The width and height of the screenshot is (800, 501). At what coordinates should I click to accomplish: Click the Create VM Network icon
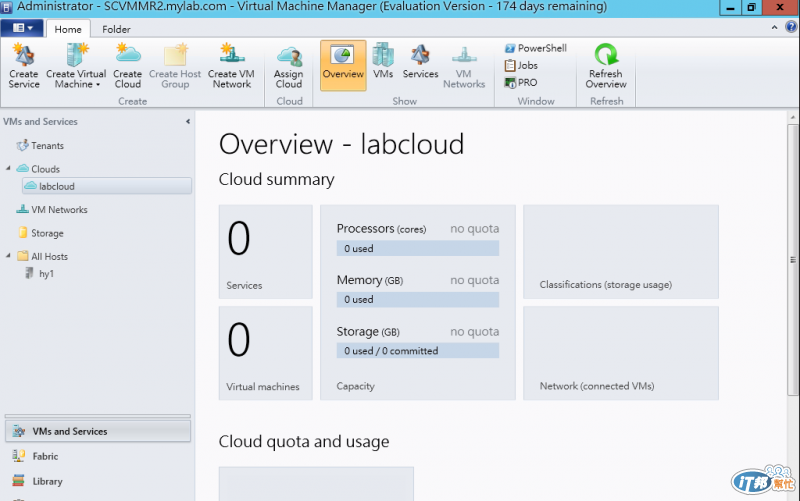point(232,55)
